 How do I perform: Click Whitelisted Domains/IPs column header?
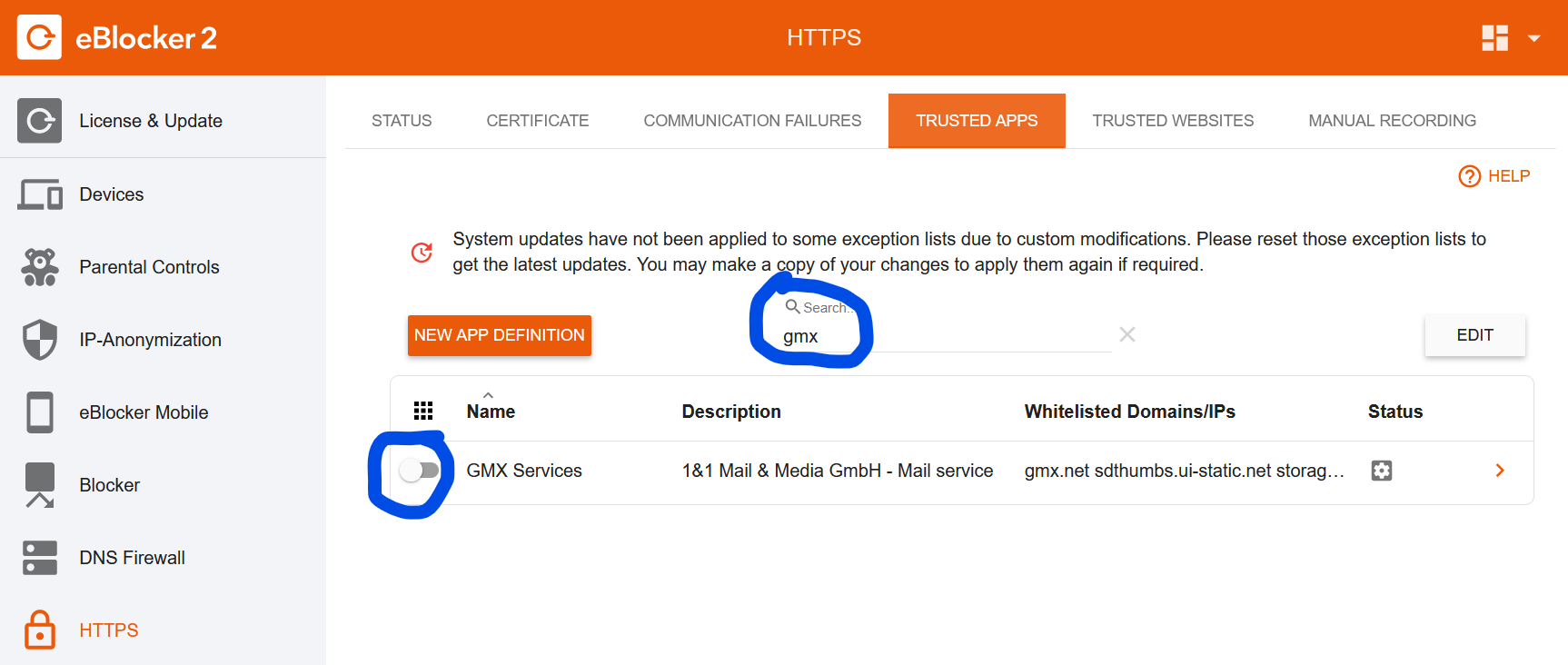click(x=1130, y=412)
